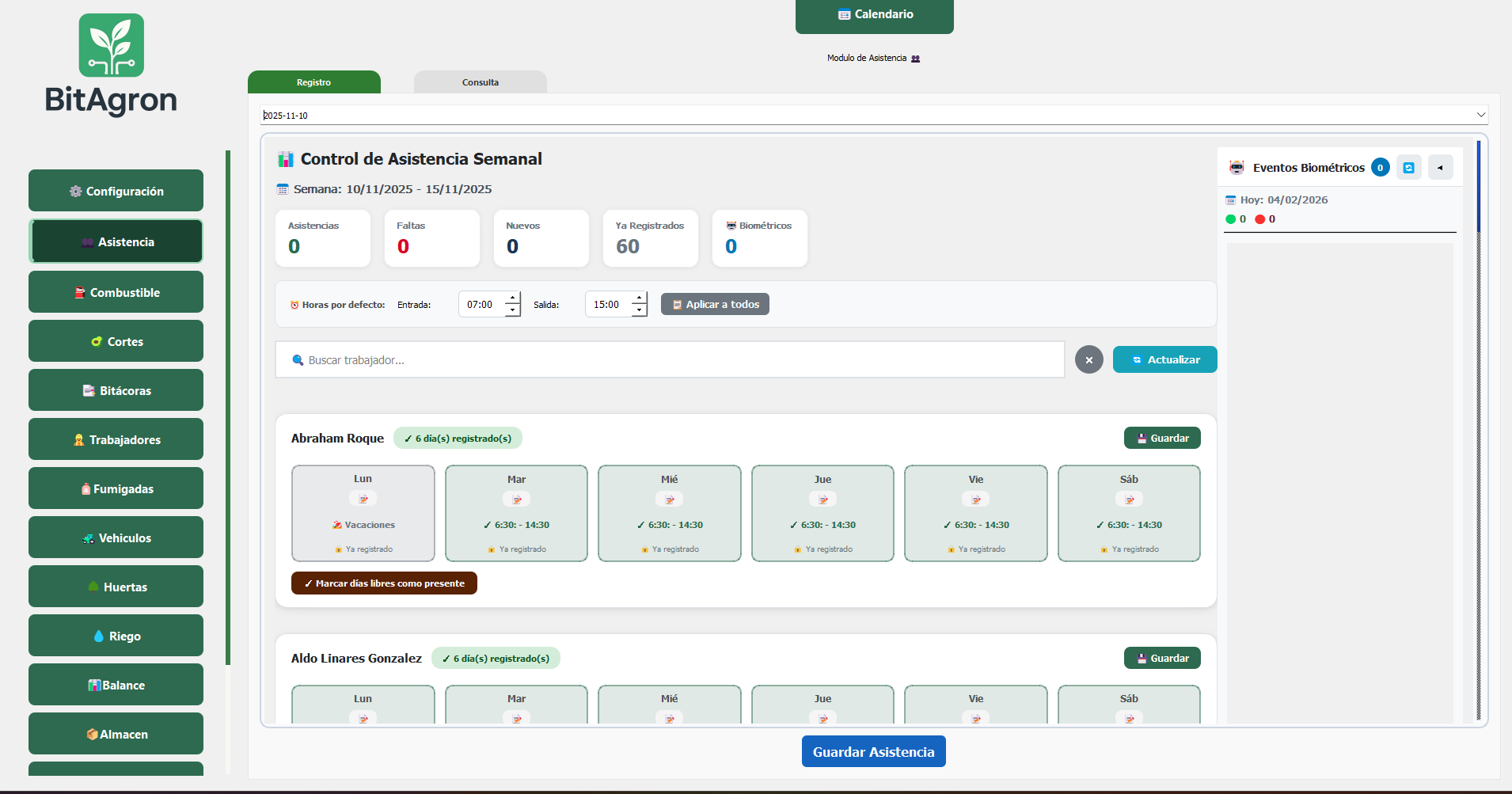This screenshot has height=794, width=1512.
Task: Focus the Buscar trabajador search field
Action: 670,359
